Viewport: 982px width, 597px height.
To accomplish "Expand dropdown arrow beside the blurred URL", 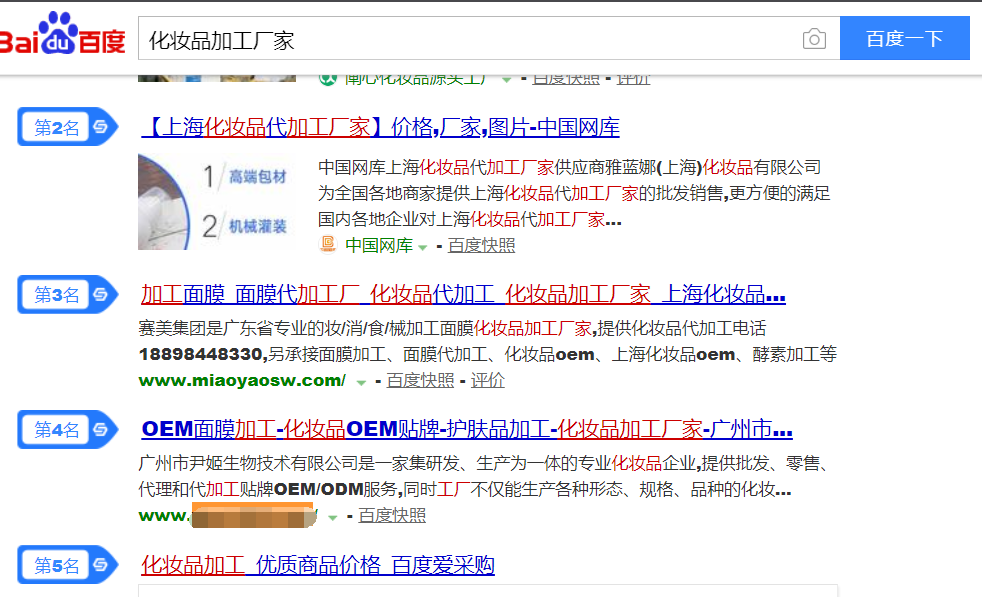I will (333, 517).
